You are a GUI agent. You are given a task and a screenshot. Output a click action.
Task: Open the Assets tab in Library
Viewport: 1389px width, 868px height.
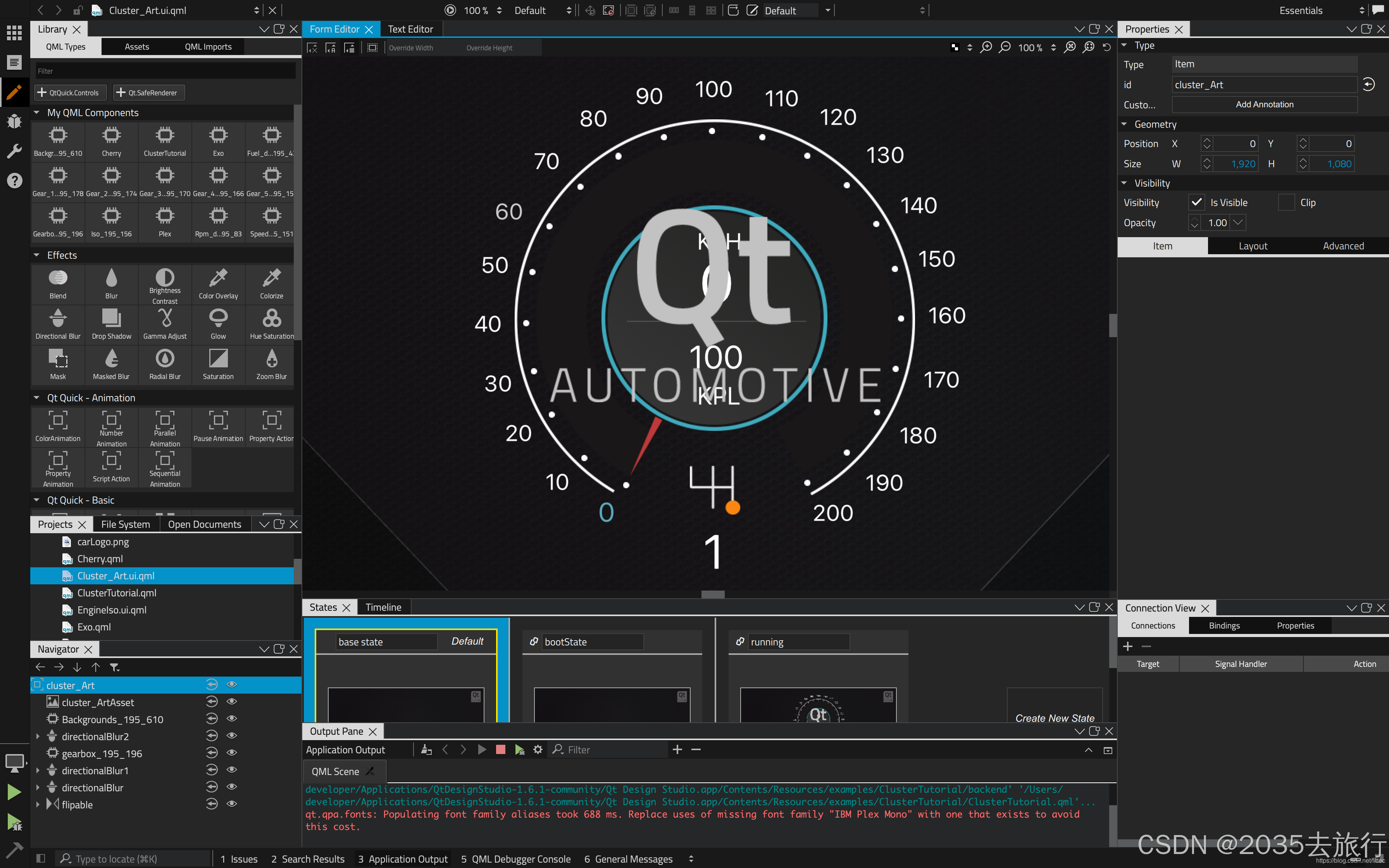(136, 46)
